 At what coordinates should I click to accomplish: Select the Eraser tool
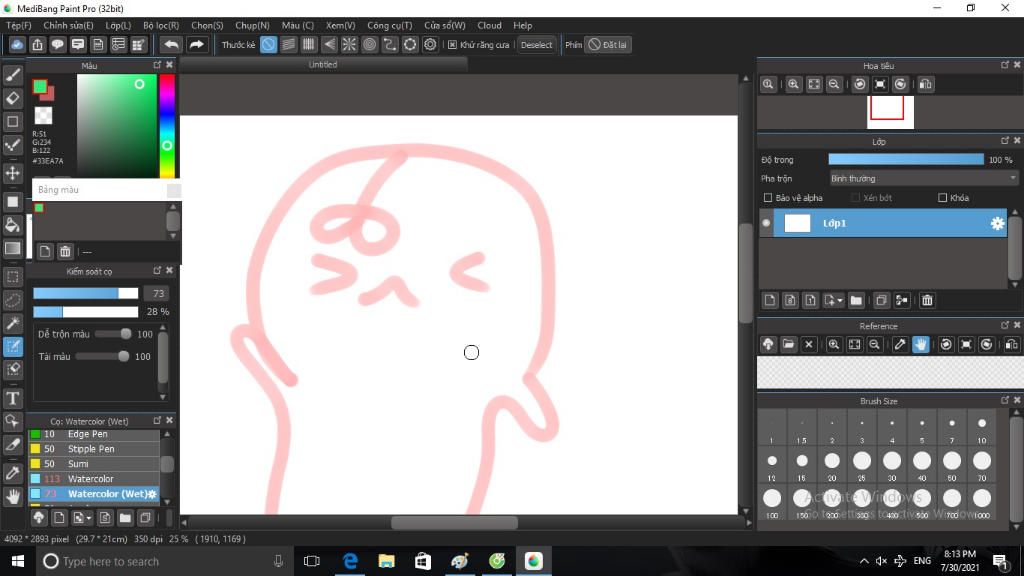[x=12, y=99]
